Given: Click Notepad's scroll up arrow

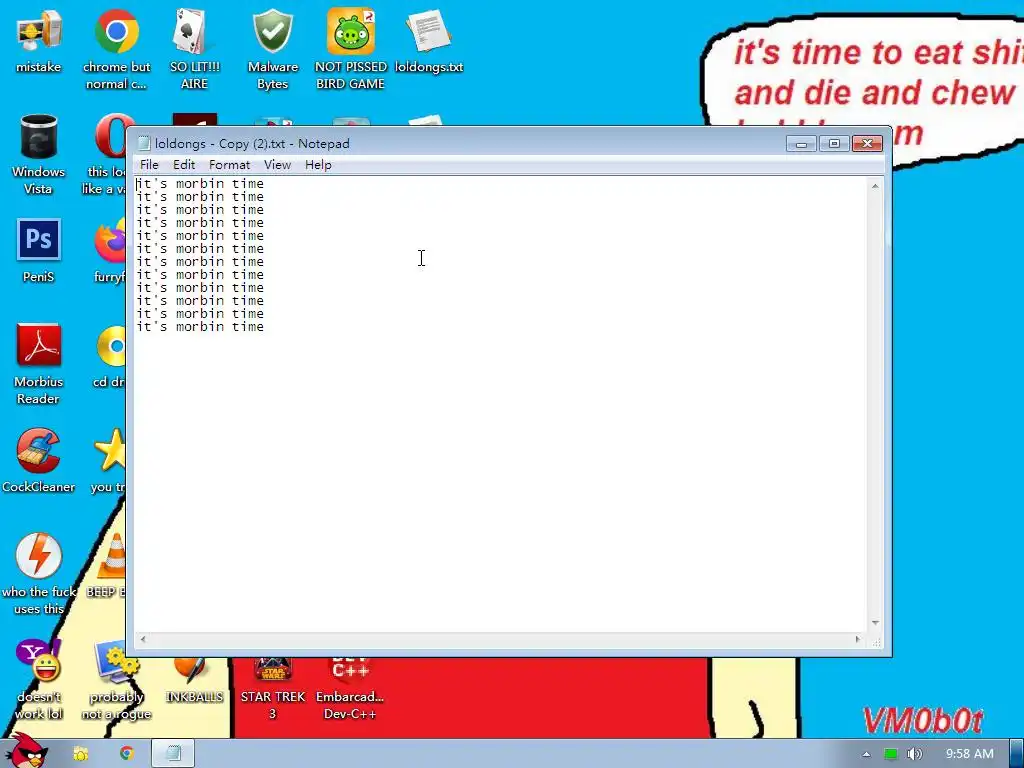Looking at the screenshot, I should click(875, 186).
